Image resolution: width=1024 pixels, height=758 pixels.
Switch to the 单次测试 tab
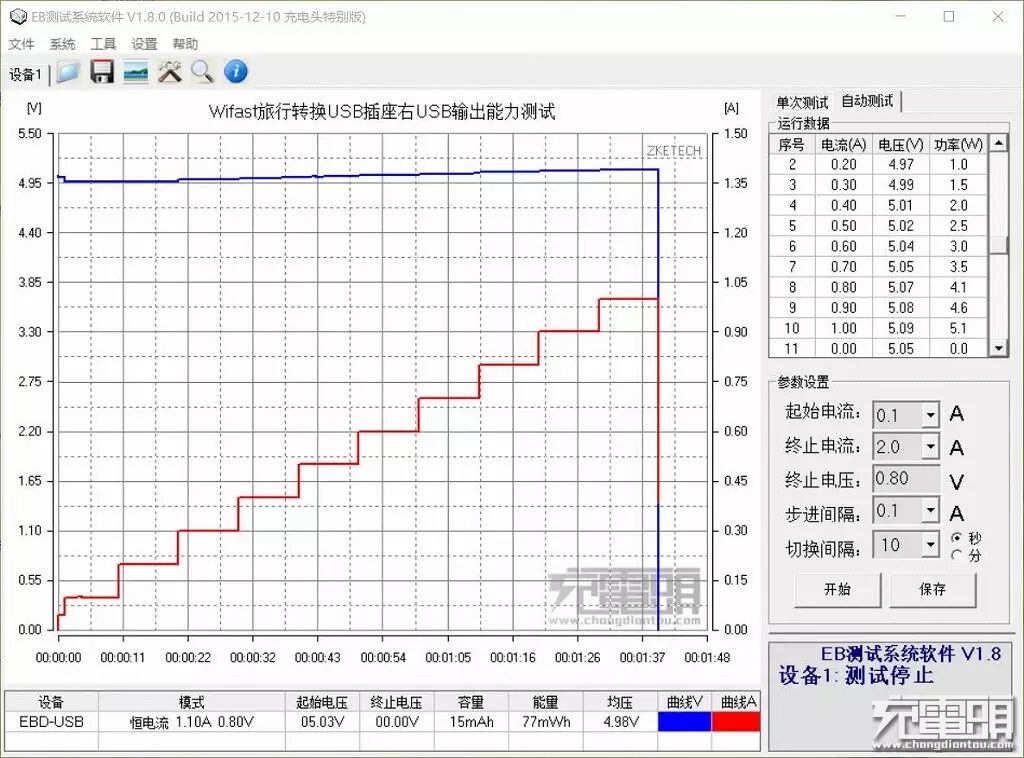(802, 103)
